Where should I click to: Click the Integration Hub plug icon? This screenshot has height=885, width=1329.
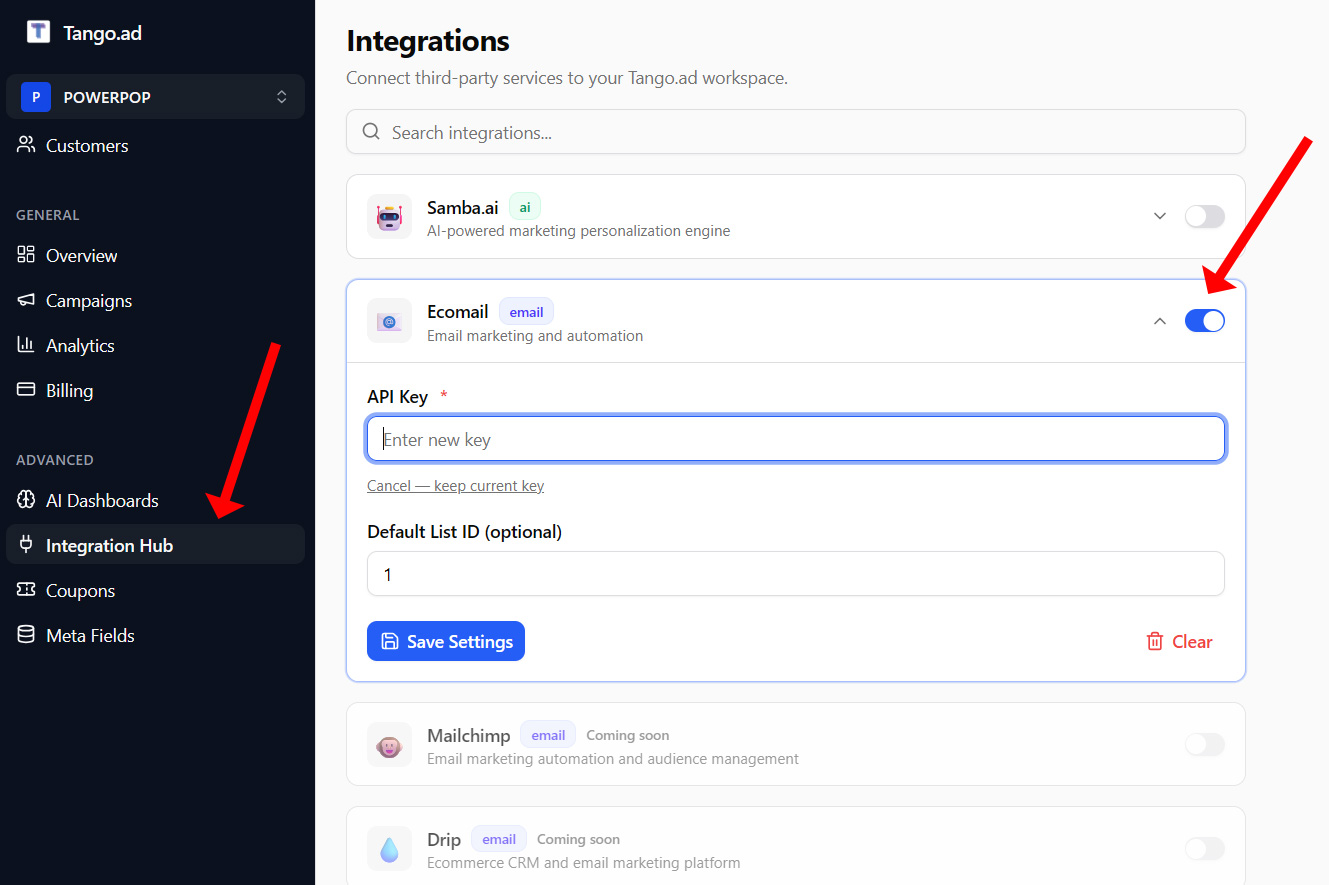[26, 545]
